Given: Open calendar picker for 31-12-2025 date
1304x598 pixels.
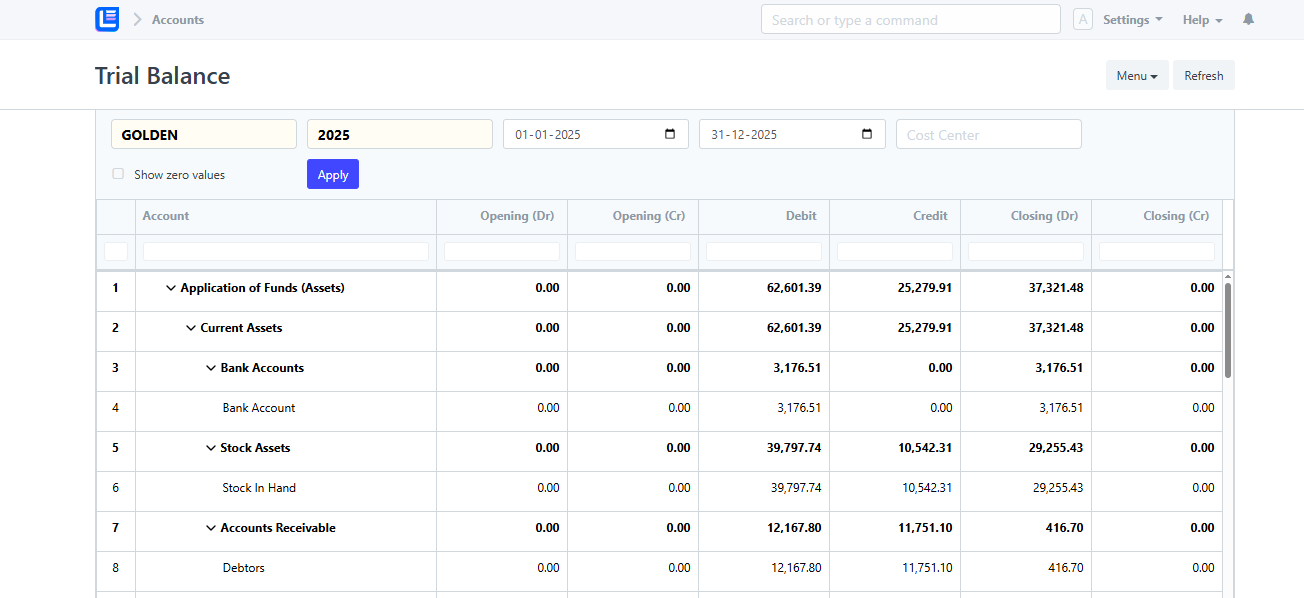Looking at the screenshot, I should (x=867, y=134).
